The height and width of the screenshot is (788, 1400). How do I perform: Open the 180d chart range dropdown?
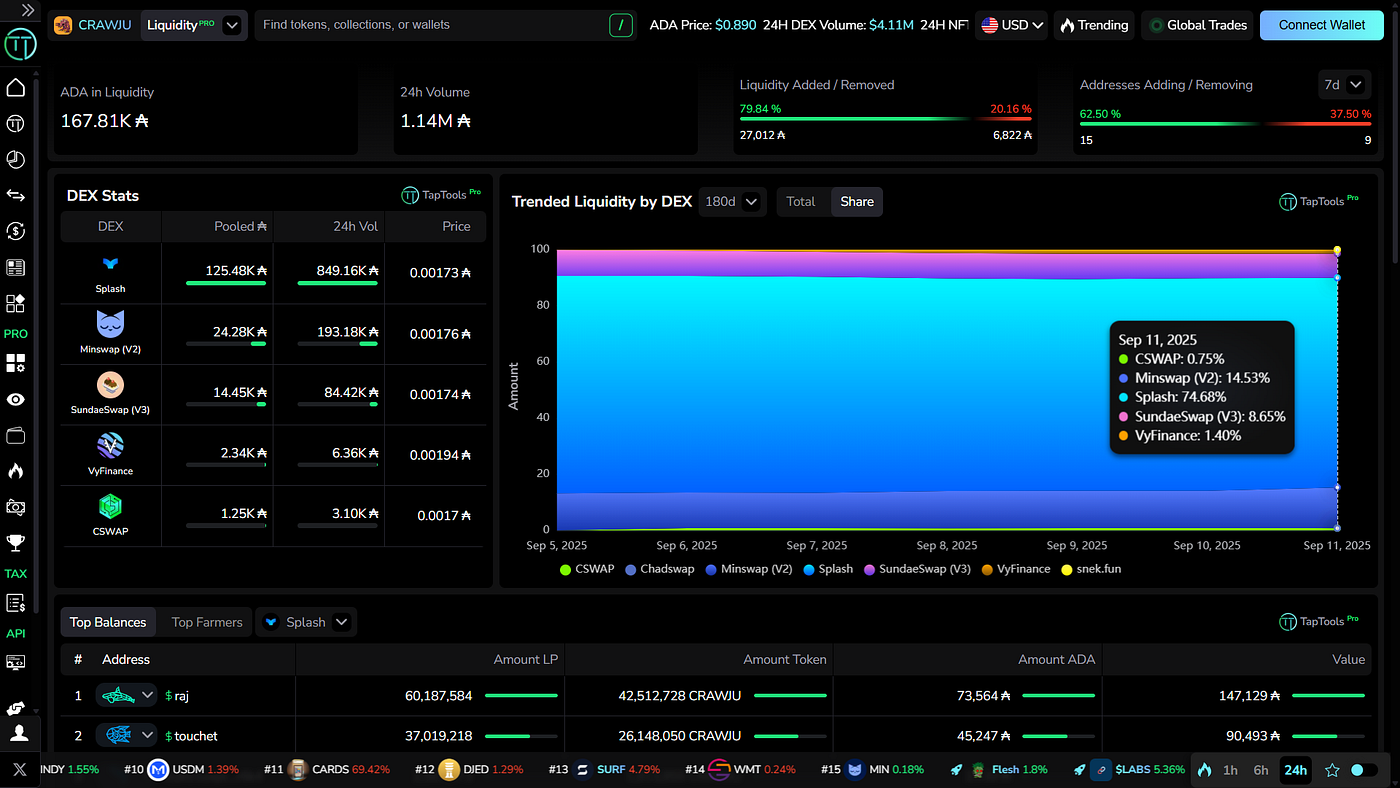(732, 201)
